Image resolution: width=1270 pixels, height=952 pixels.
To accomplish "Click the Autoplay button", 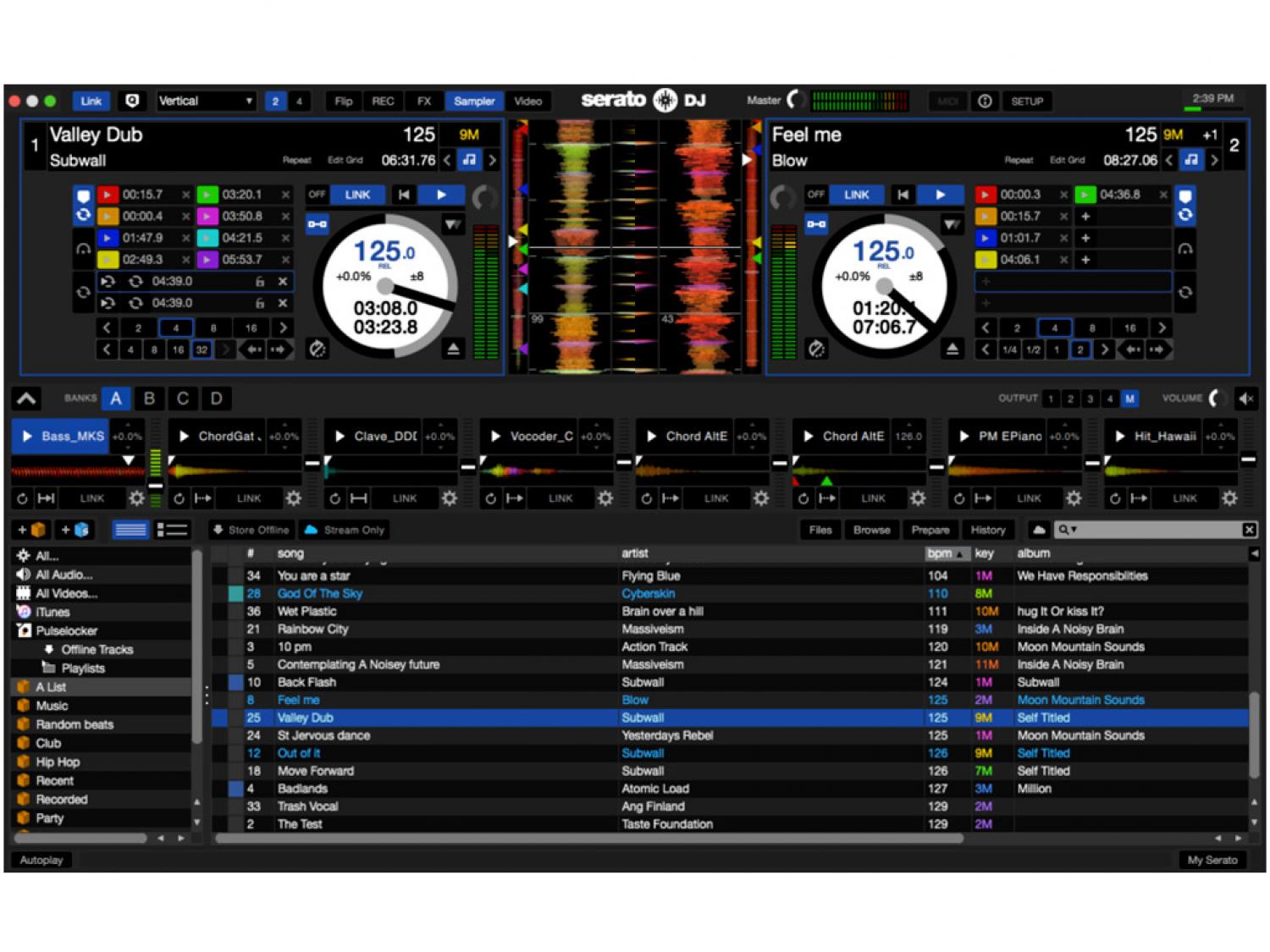I will pos(41,860).
